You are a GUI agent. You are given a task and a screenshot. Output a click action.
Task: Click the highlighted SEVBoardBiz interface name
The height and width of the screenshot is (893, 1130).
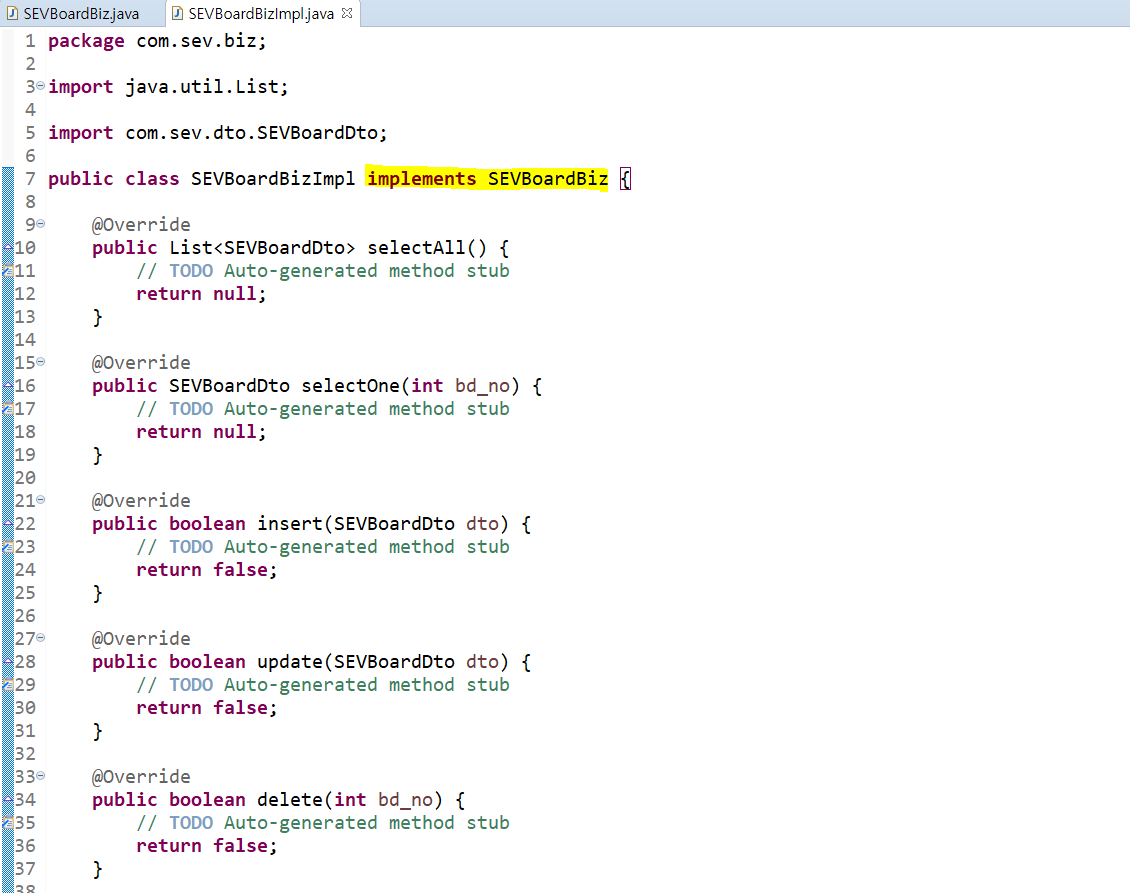[548, 179]
